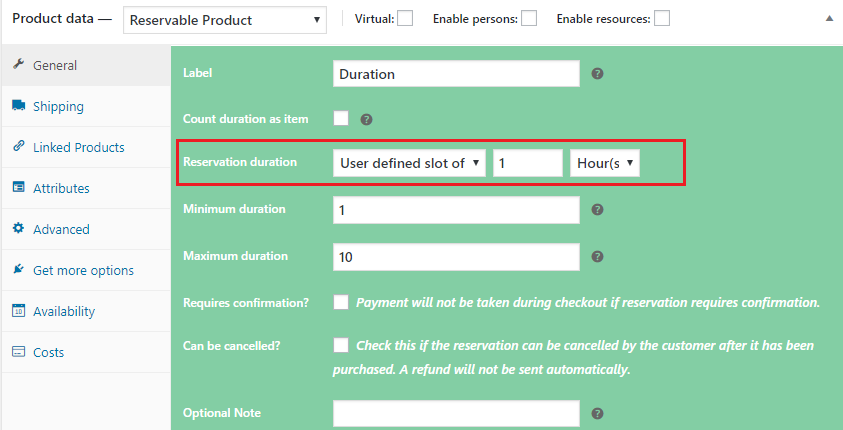Switch to the Attributes tab
The height and width of the screenshot is (430, 843).
61,188
